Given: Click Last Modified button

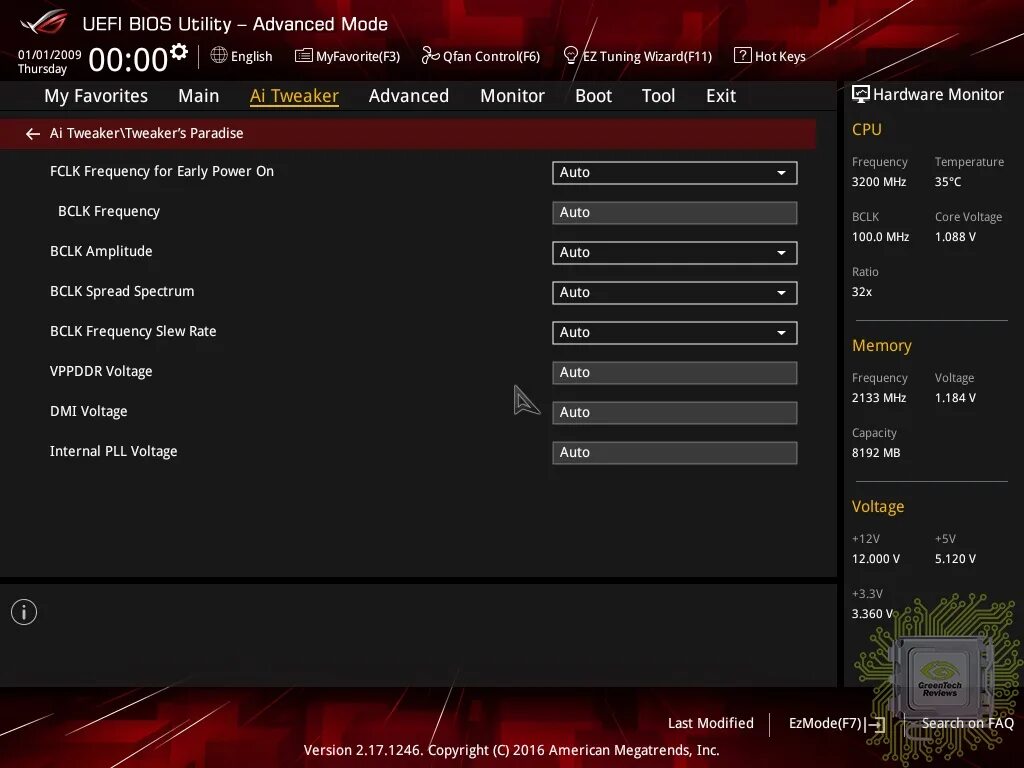Looking at the screenshot, I should (x=711, y=724).
